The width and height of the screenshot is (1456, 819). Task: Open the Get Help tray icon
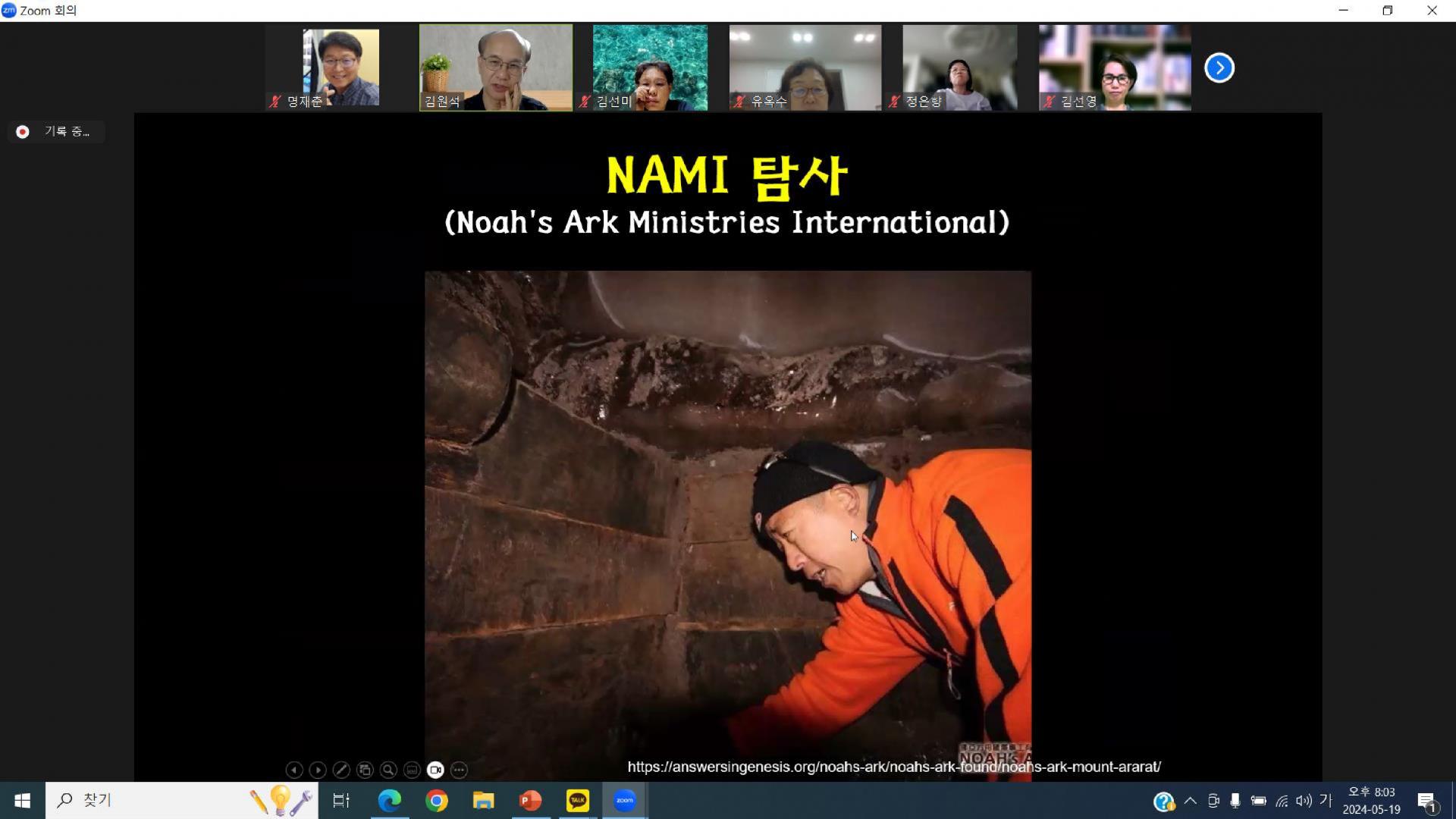tap(1163, 801)
